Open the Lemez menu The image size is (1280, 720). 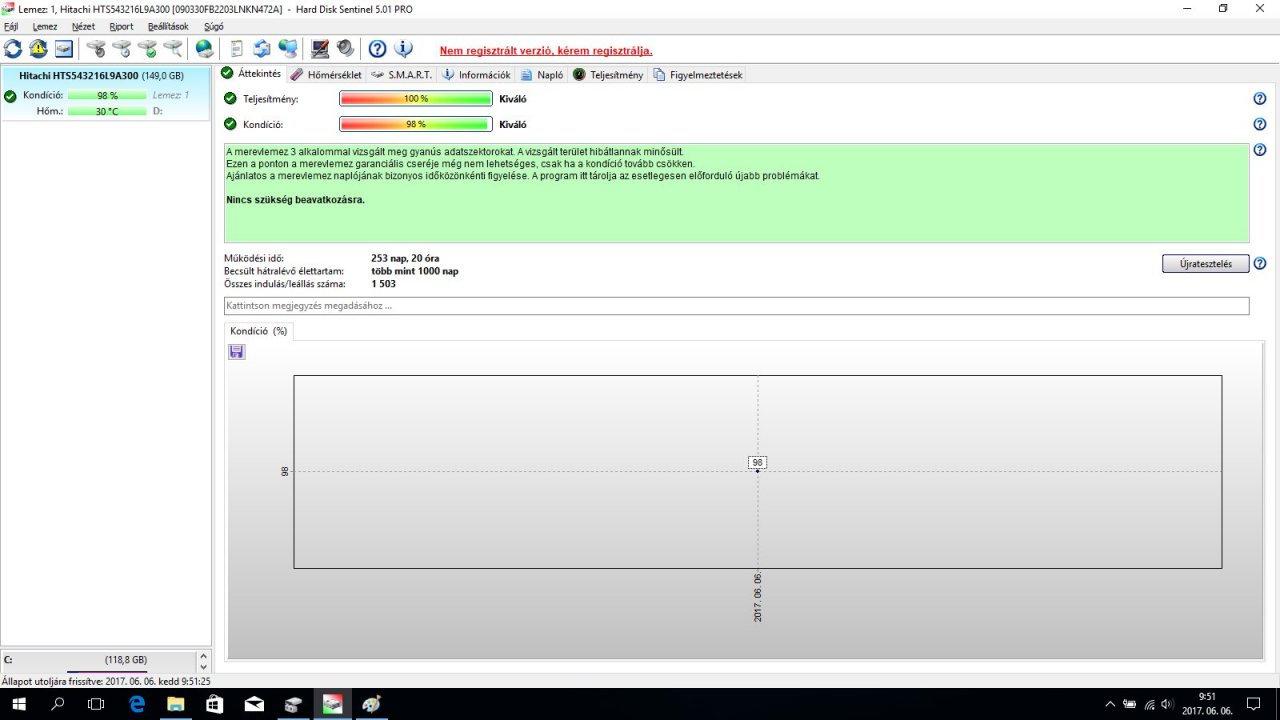click(45, 26)
